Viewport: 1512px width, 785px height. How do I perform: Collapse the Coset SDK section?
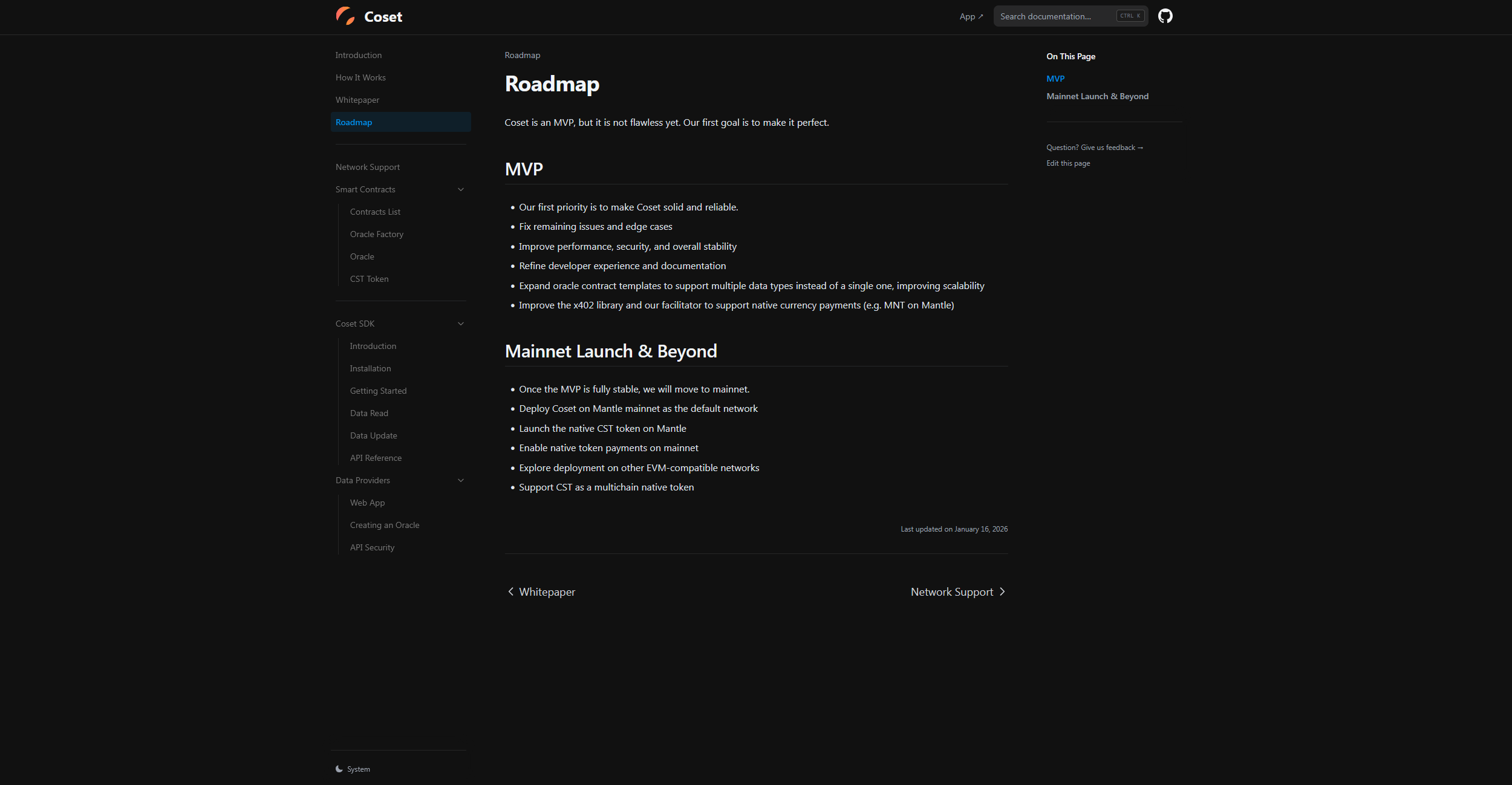[x=461, y=324]
